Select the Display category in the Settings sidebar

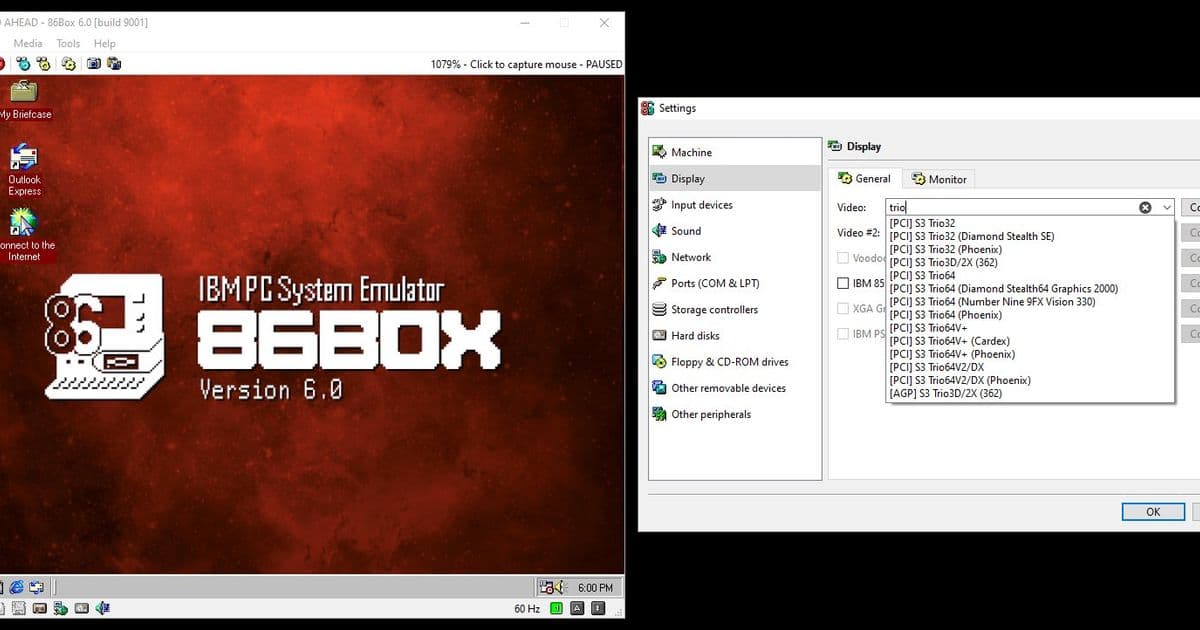coord(735,179)
